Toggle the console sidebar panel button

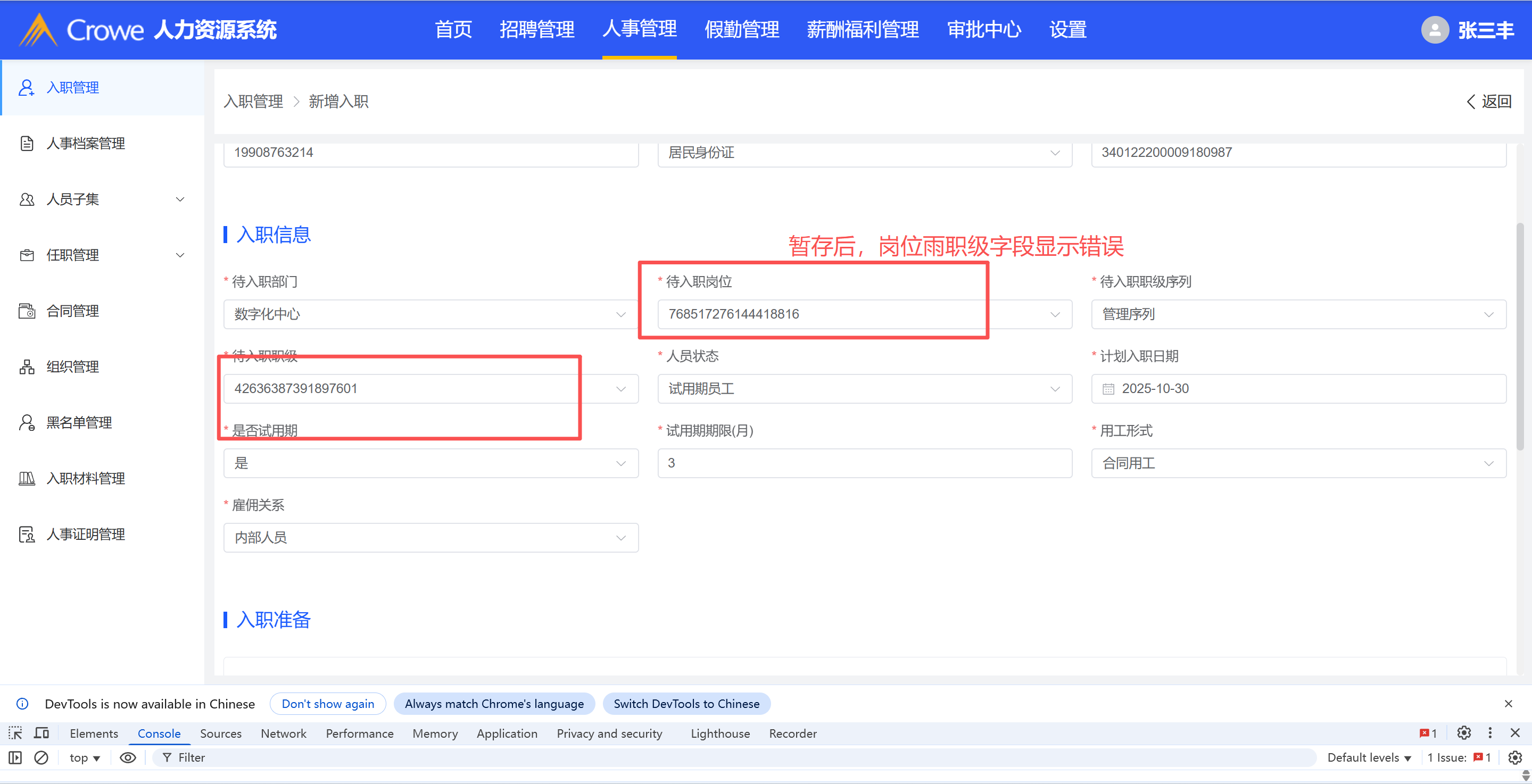(x=15, y=757)
